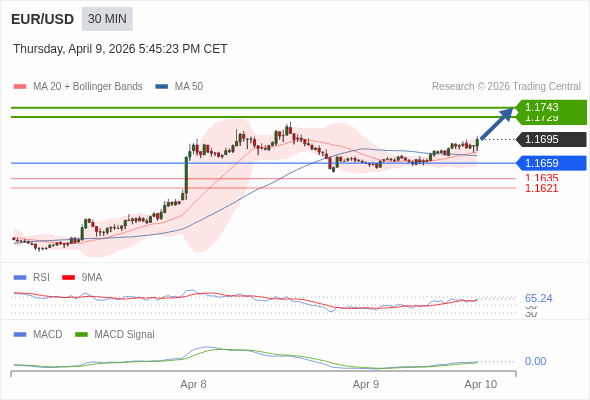Click the MA 50 legend label

point(189,87)
